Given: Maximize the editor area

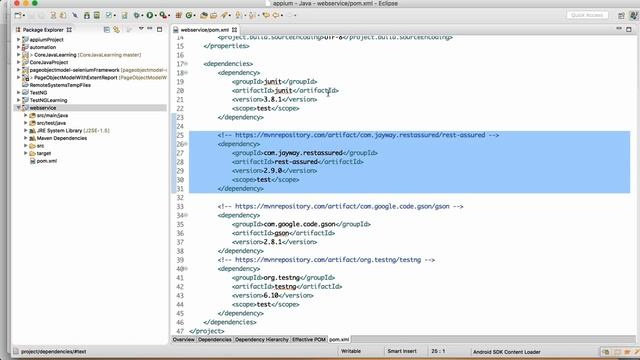Looking at the screenshot, I should pyautogui.click(x=629, y=29).
